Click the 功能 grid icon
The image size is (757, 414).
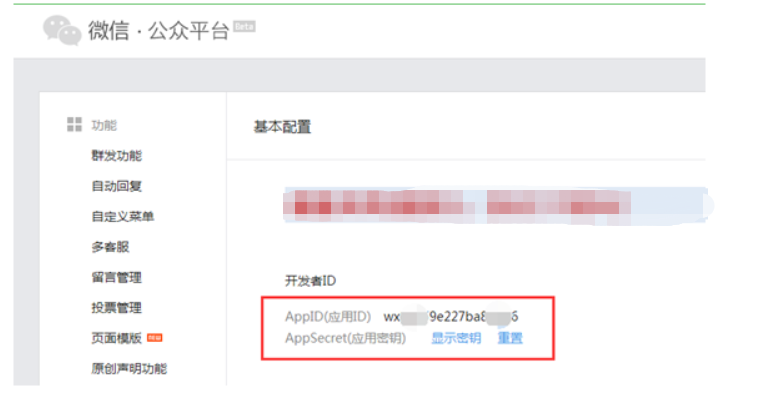point(74,124)
